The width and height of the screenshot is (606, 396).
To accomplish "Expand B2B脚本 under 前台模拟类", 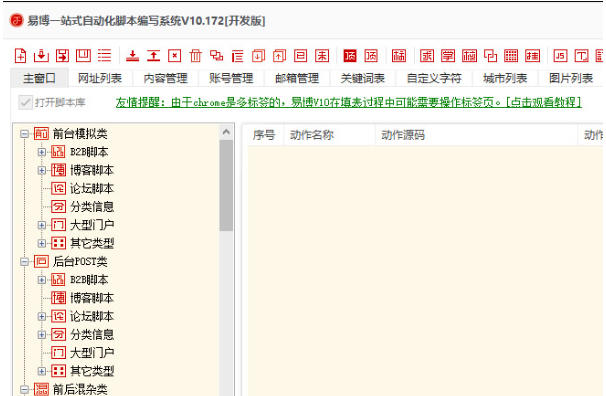I will (42, 152).
